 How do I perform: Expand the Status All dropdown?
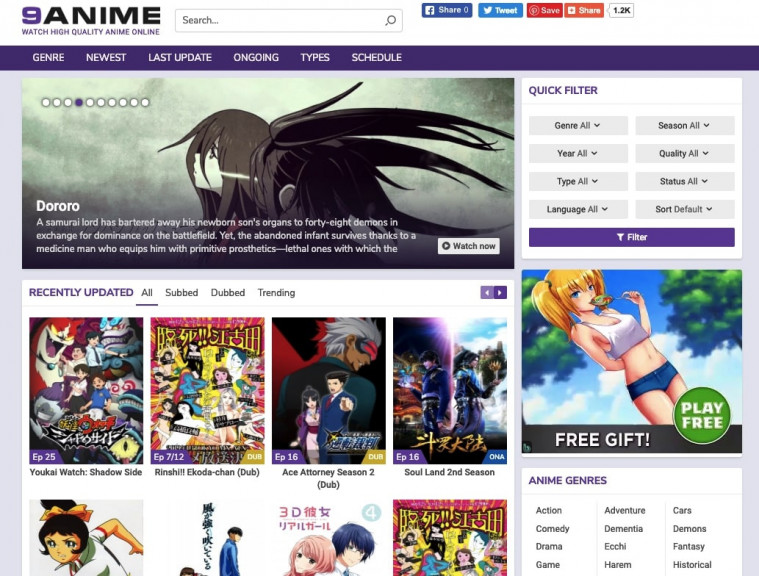click(684, 182)
